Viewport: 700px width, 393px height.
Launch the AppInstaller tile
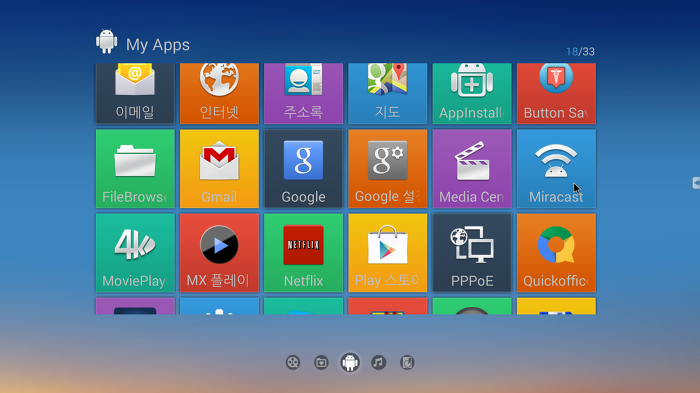pyautogui.click(x=472, y=93)
